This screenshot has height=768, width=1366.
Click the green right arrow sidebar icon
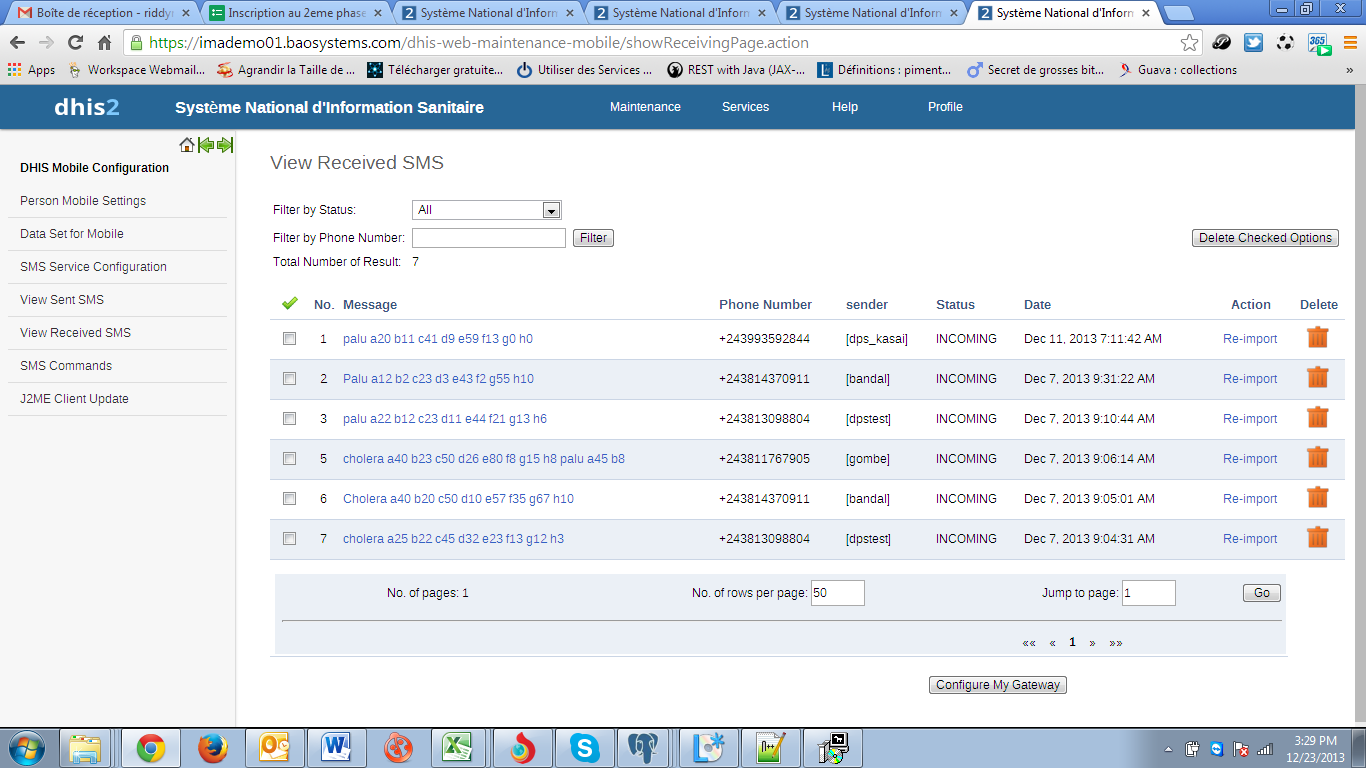point(225,145)
